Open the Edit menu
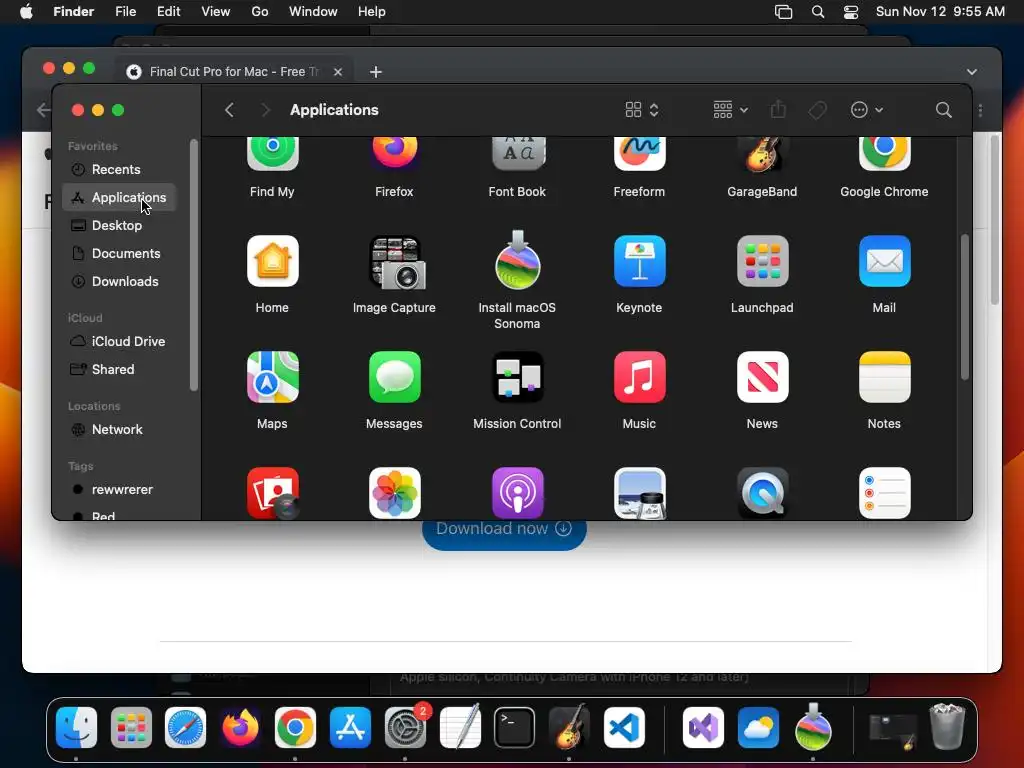 pyautogui.click(x=168, y=12)
